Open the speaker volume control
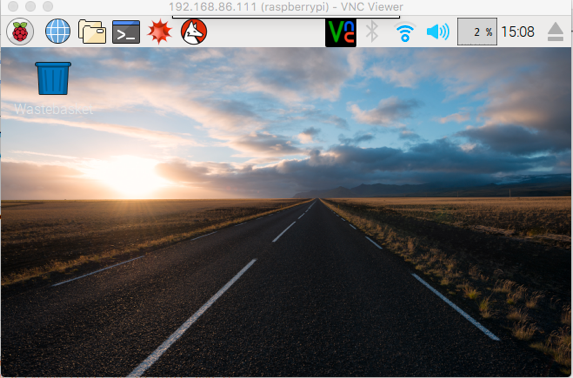Viewport: 573px width, 378px height. coord(438,32)
